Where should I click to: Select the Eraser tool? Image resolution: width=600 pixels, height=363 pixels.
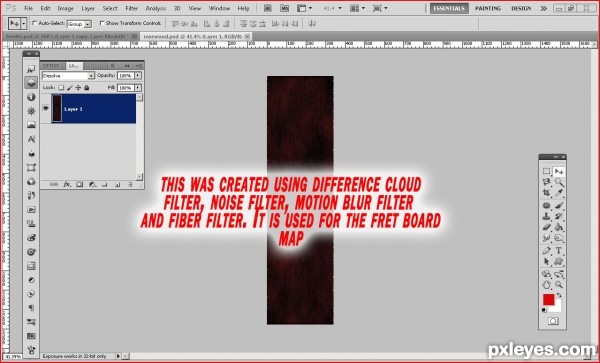(546, 228)
